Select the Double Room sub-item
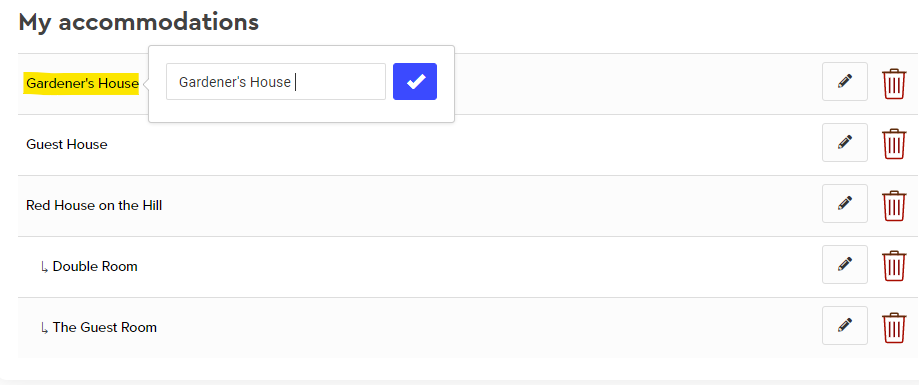The image size is (919, 385). tap(95, 266)
